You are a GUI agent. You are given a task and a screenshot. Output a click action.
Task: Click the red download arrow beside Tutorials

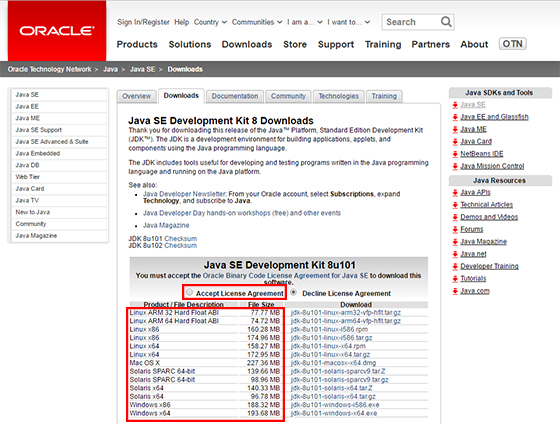click(455, 278)
